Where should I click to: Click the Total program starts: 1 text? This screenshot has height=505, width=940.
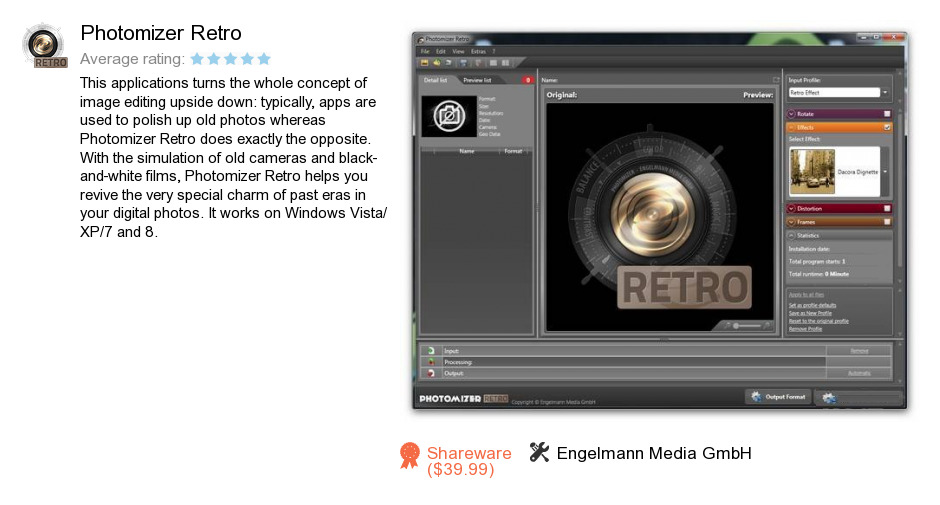[817, 261]
